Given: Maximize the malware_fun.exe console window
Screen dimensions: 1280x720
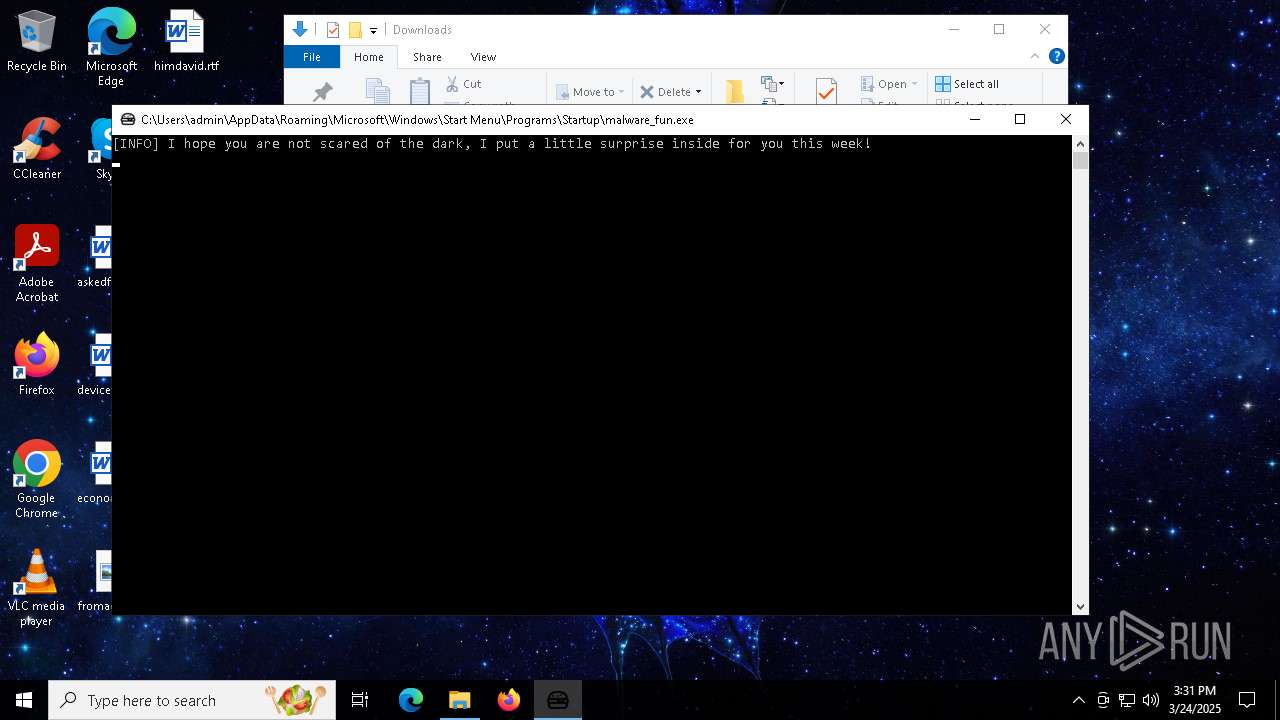Looking at the screenshot, I should click(x=1020, y=119).
